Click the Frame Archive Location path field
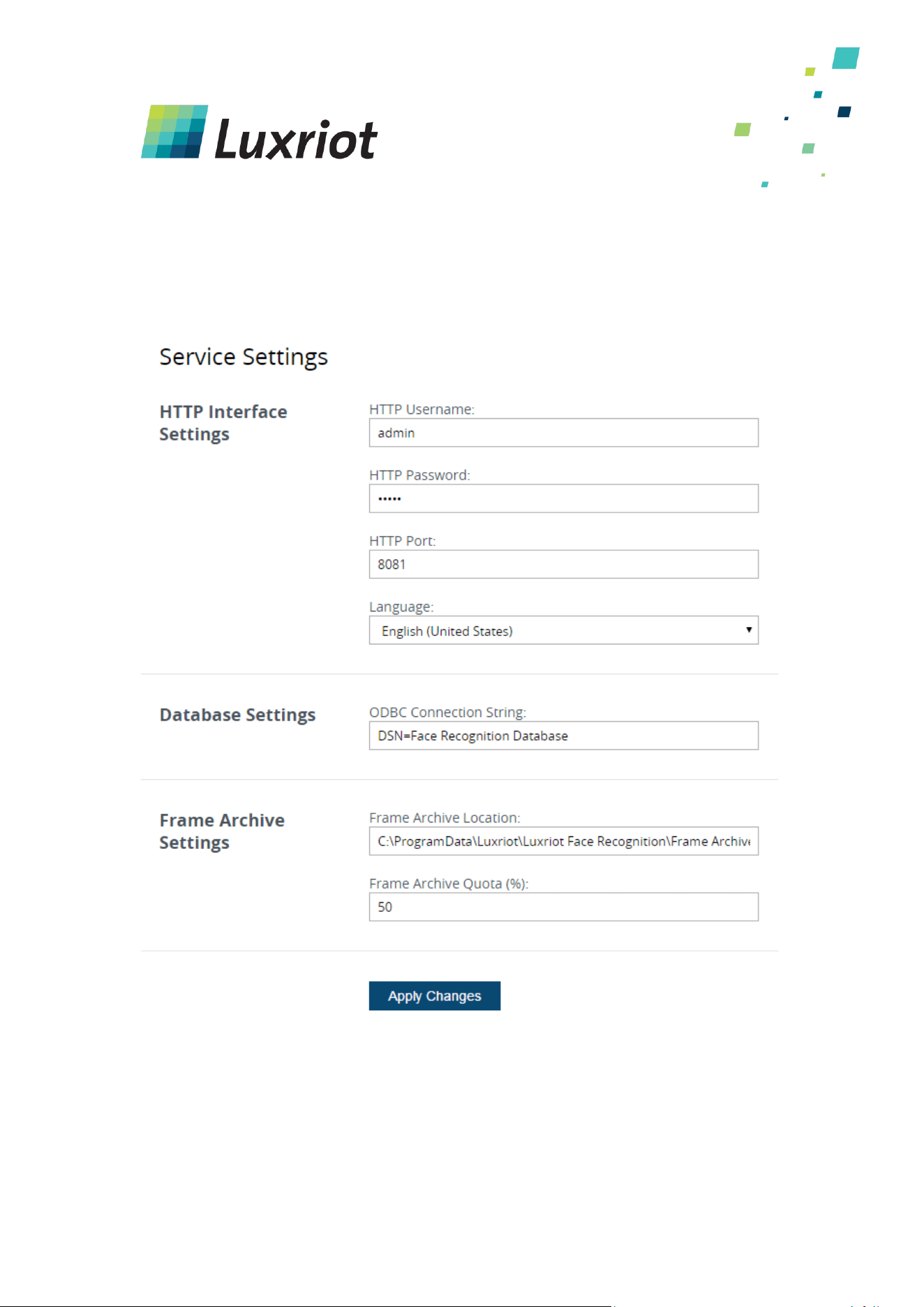Screen dimensions: 924x1307 (x=563, y=841)
